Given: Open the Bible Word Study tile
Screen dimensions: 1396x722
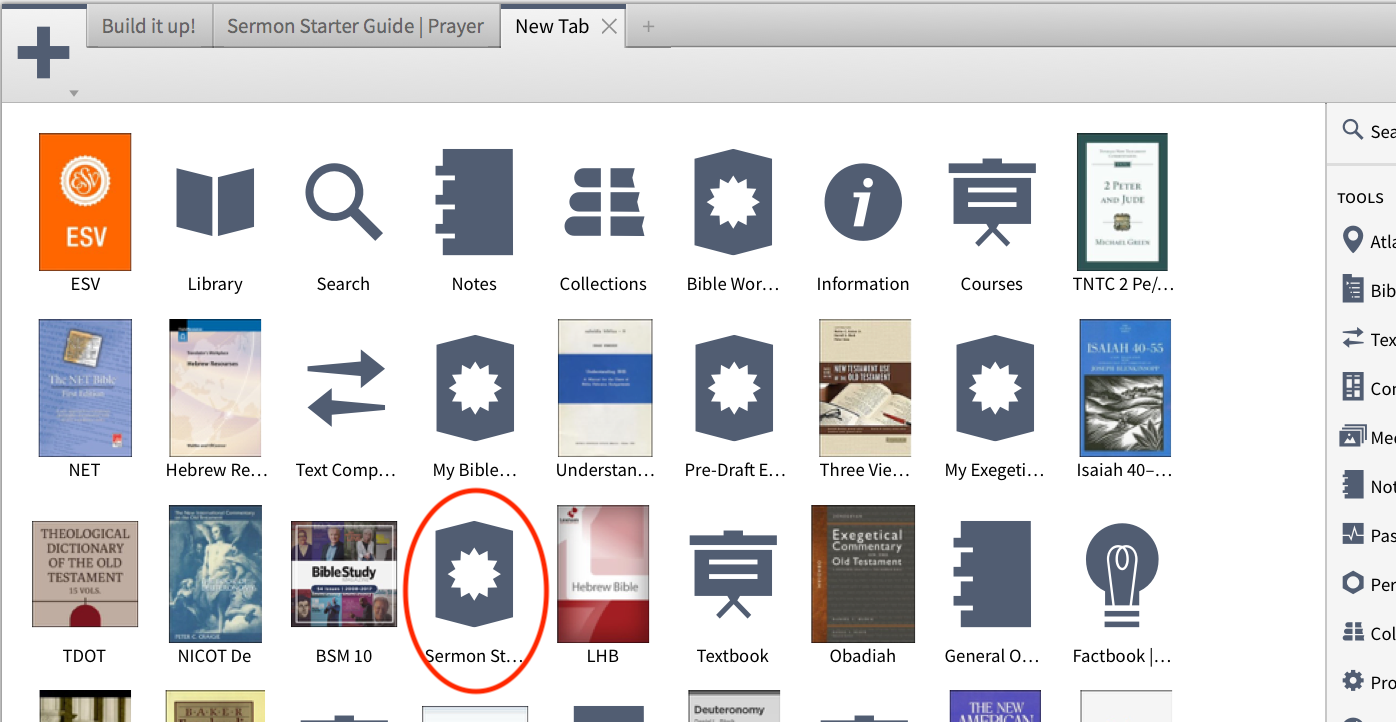Looking at the screenshot, I should [x=733, y=202].
